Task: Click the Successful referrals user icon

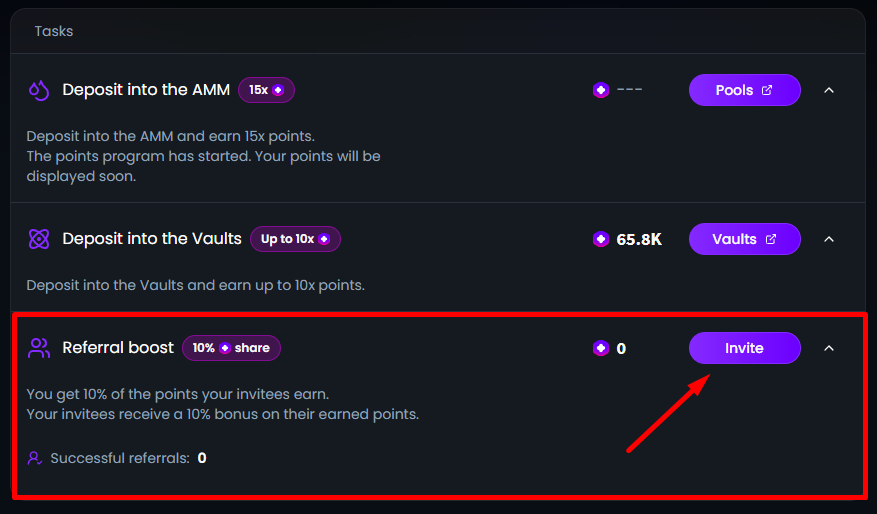Action: [x=35, y=458]
